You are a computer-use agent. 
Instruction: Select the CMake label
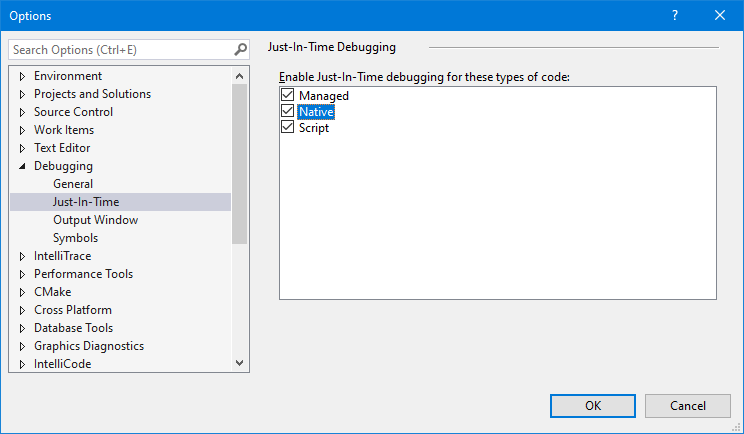(x=53, y=292)
